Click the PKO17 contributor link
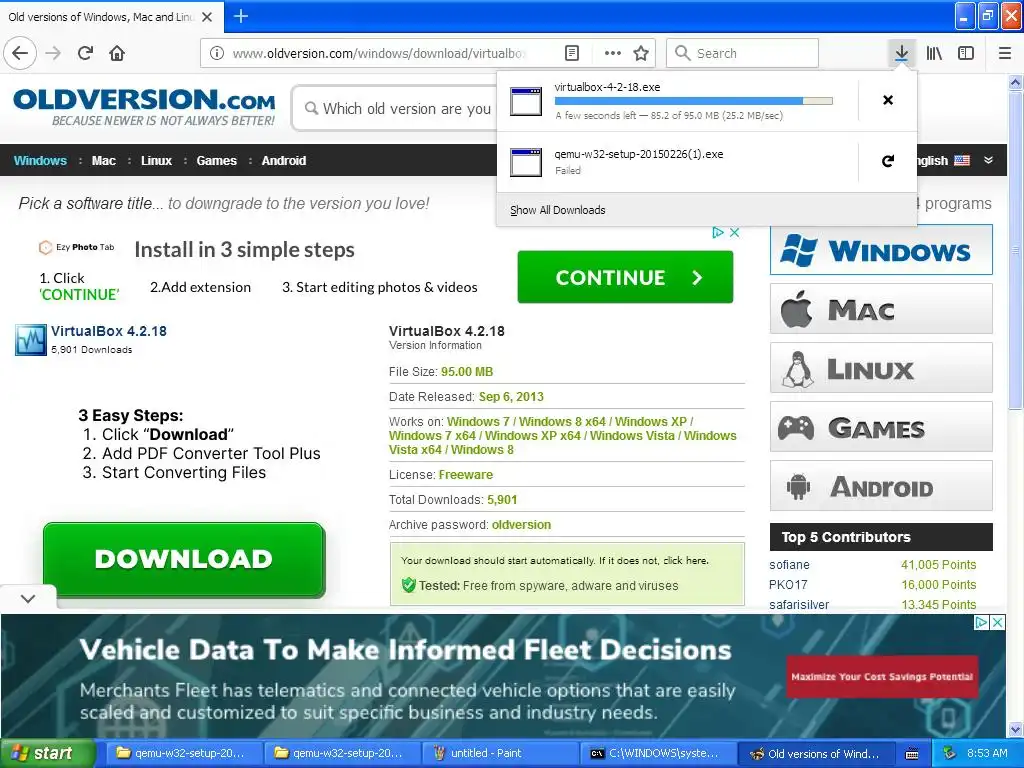 coord(788,584)
